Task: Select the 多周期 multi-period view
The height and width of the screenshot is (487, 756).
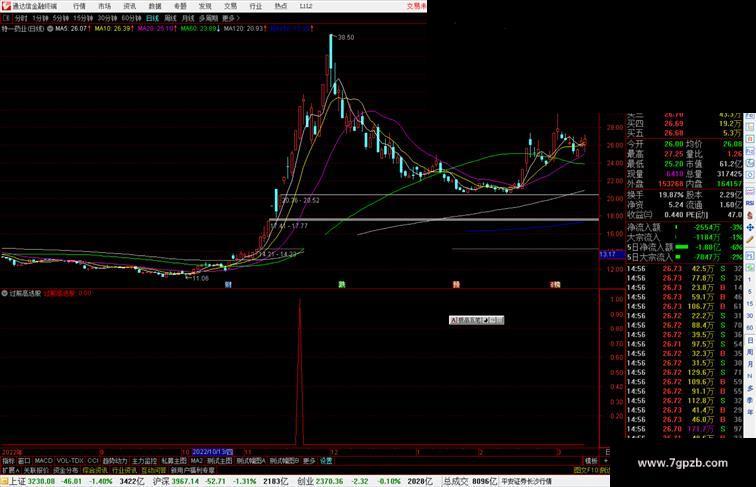Action: point(208,18)
